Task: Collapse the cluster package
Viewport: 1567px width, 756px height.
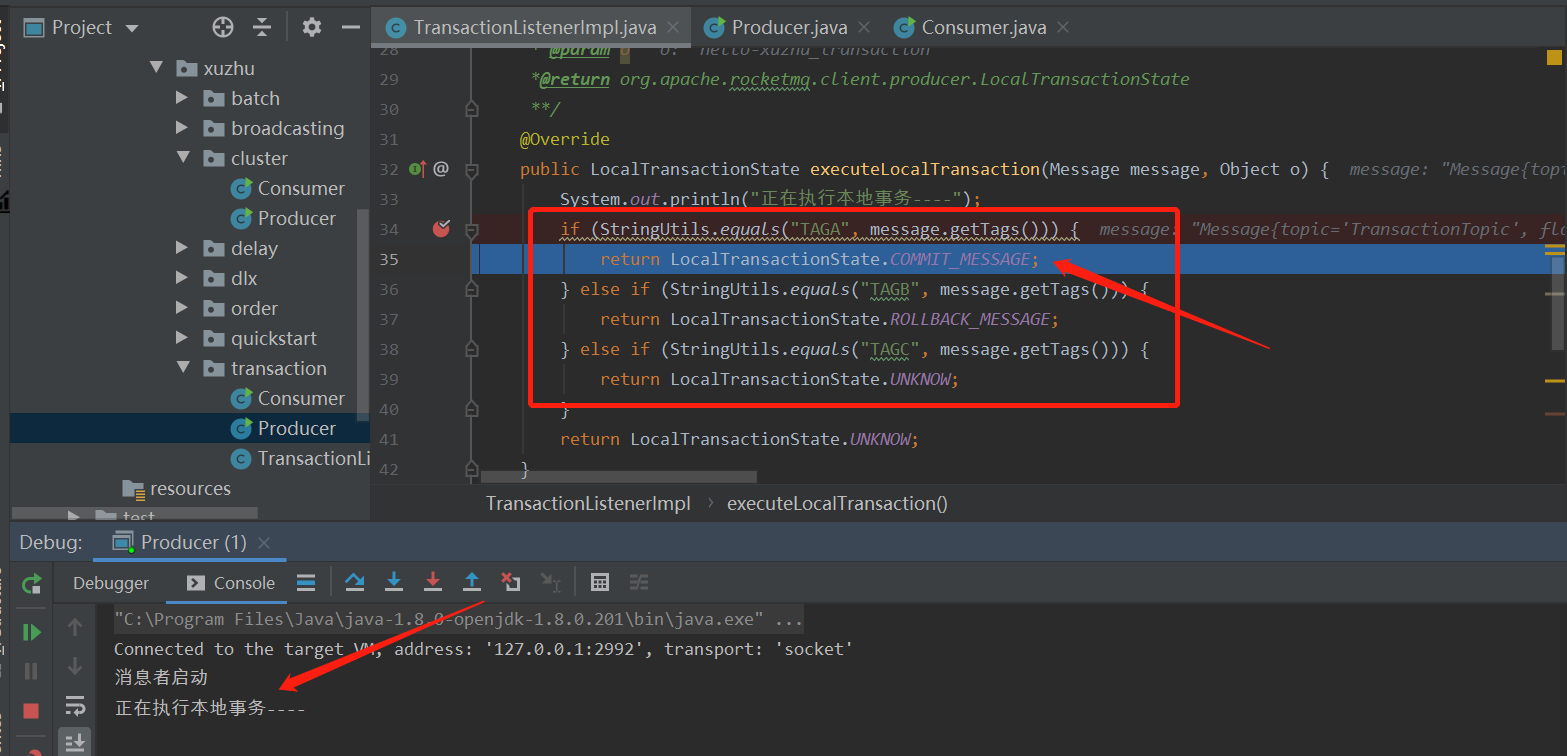Action: click(182, 158)
